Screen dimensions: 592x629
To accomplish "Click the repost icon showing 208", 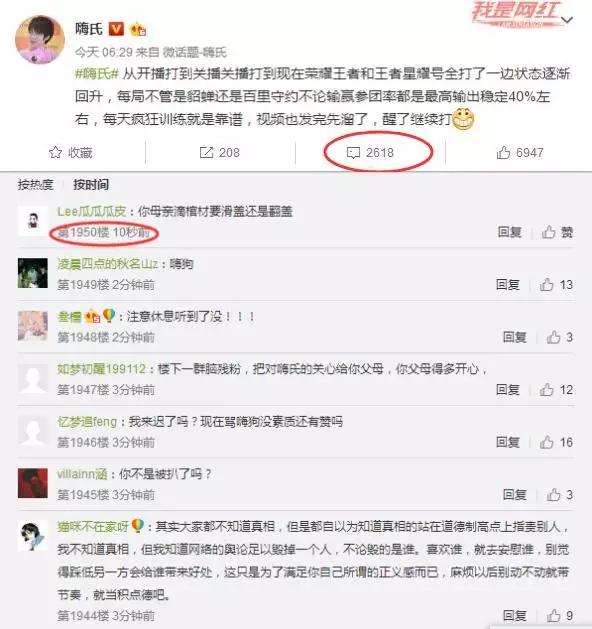I will (x=206, y=153).
